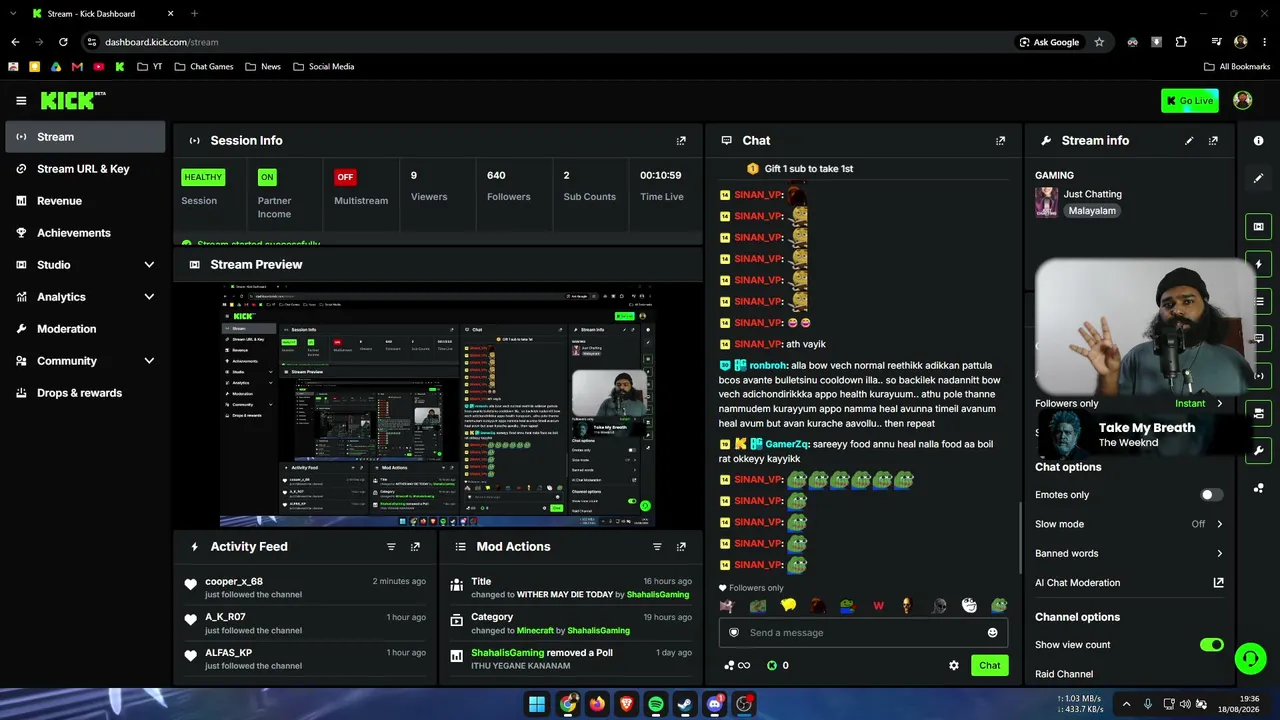Open the Windows Start menu

(537, 704)
